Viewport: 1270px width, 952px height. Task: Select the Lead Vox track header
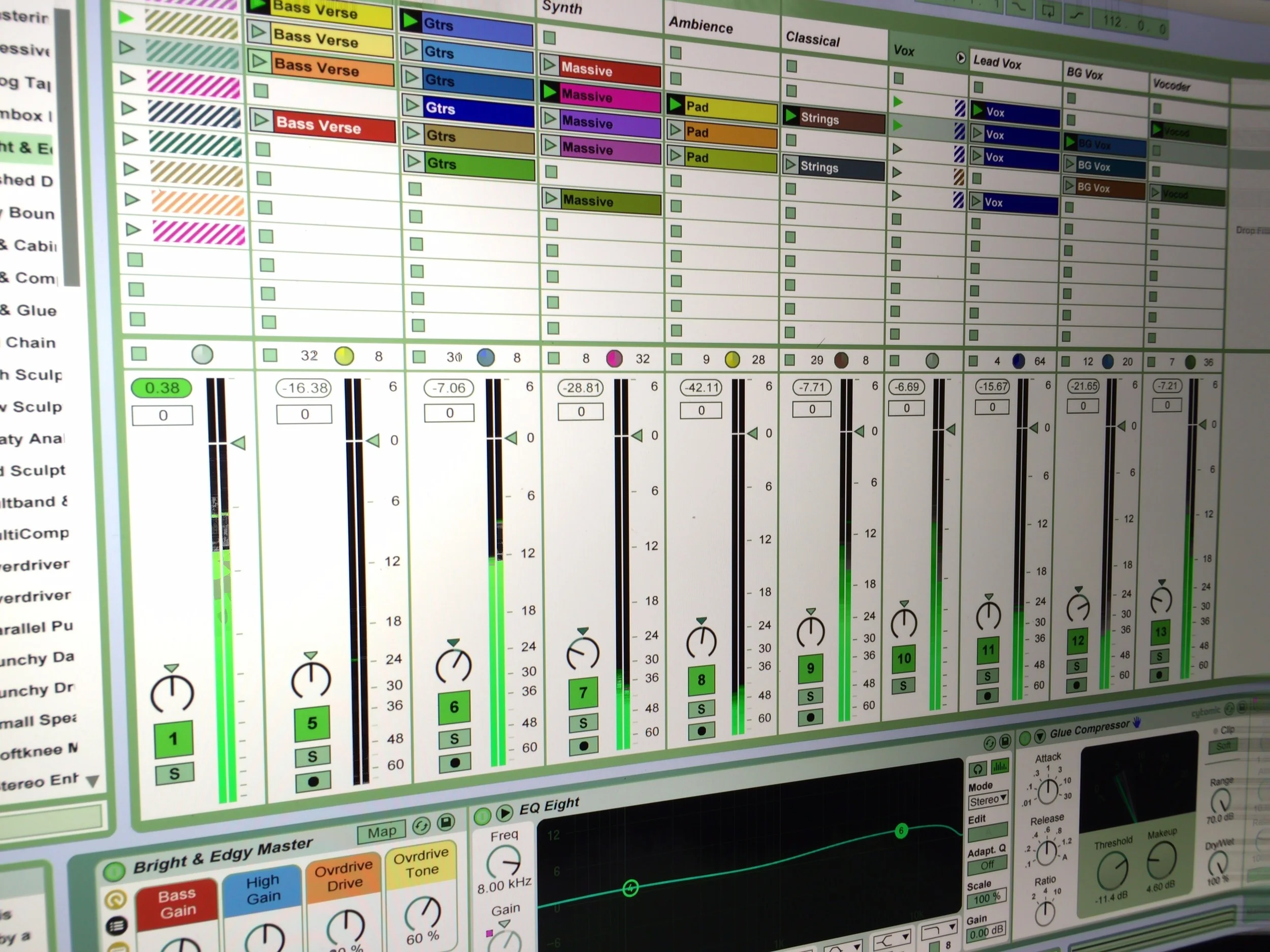click(x=997, y=61)
